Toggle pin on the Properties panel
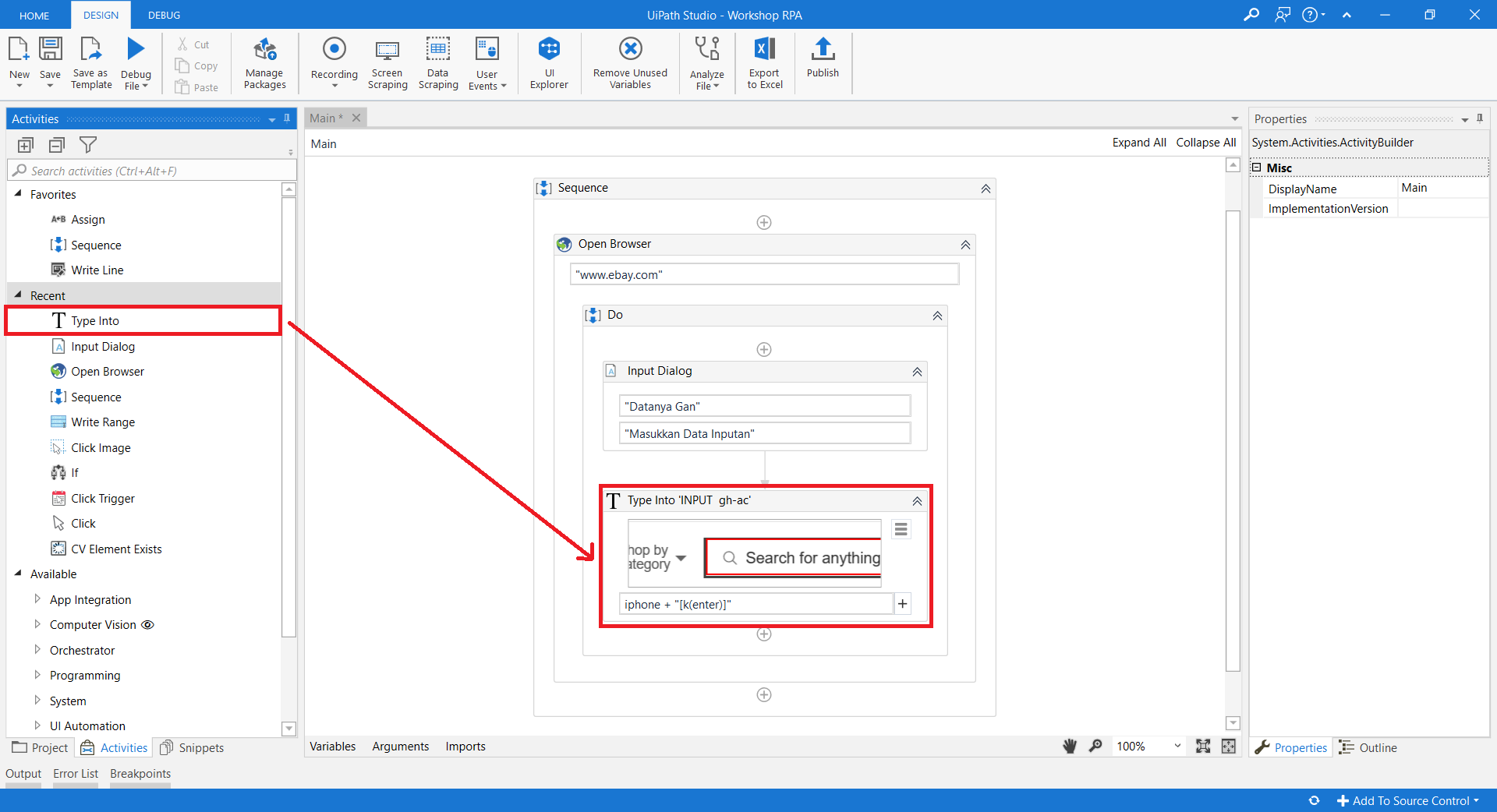 click(x=1479, y=118)
